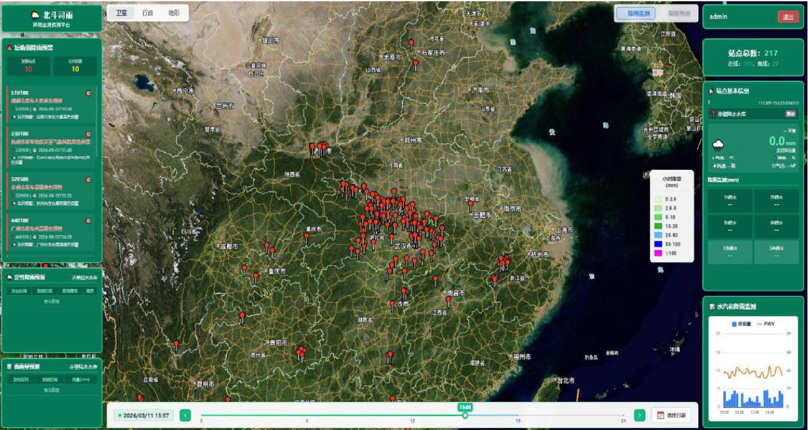The image size is (808, 430).
Task: Click the map marker near 合肥市
Action: pos(470,205)
